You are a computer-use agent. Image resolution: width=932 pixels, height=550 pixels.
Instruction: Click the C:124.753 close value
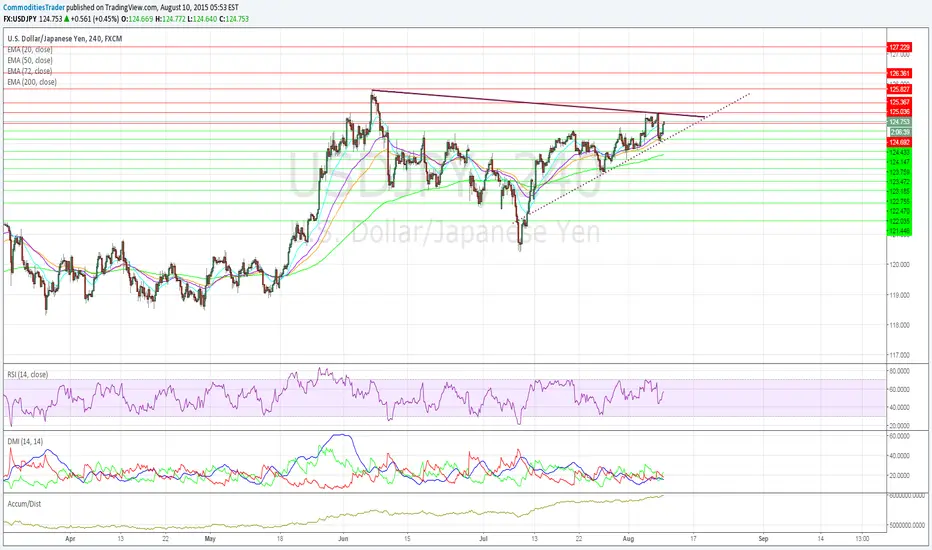(234, 19)
